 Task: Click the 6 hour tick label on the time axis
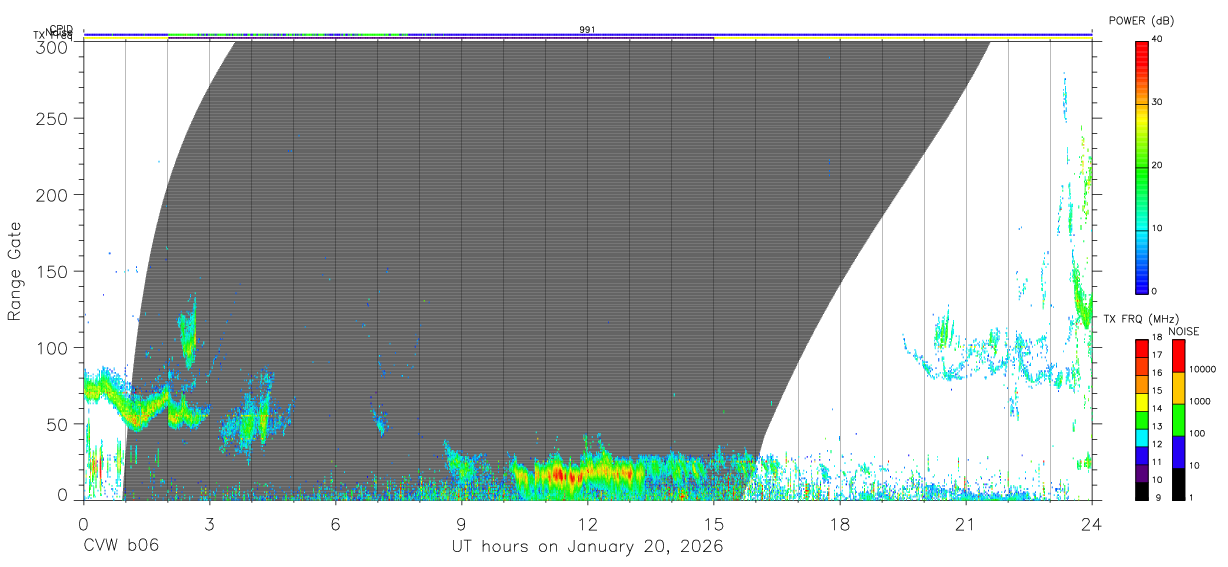[335, 524]
